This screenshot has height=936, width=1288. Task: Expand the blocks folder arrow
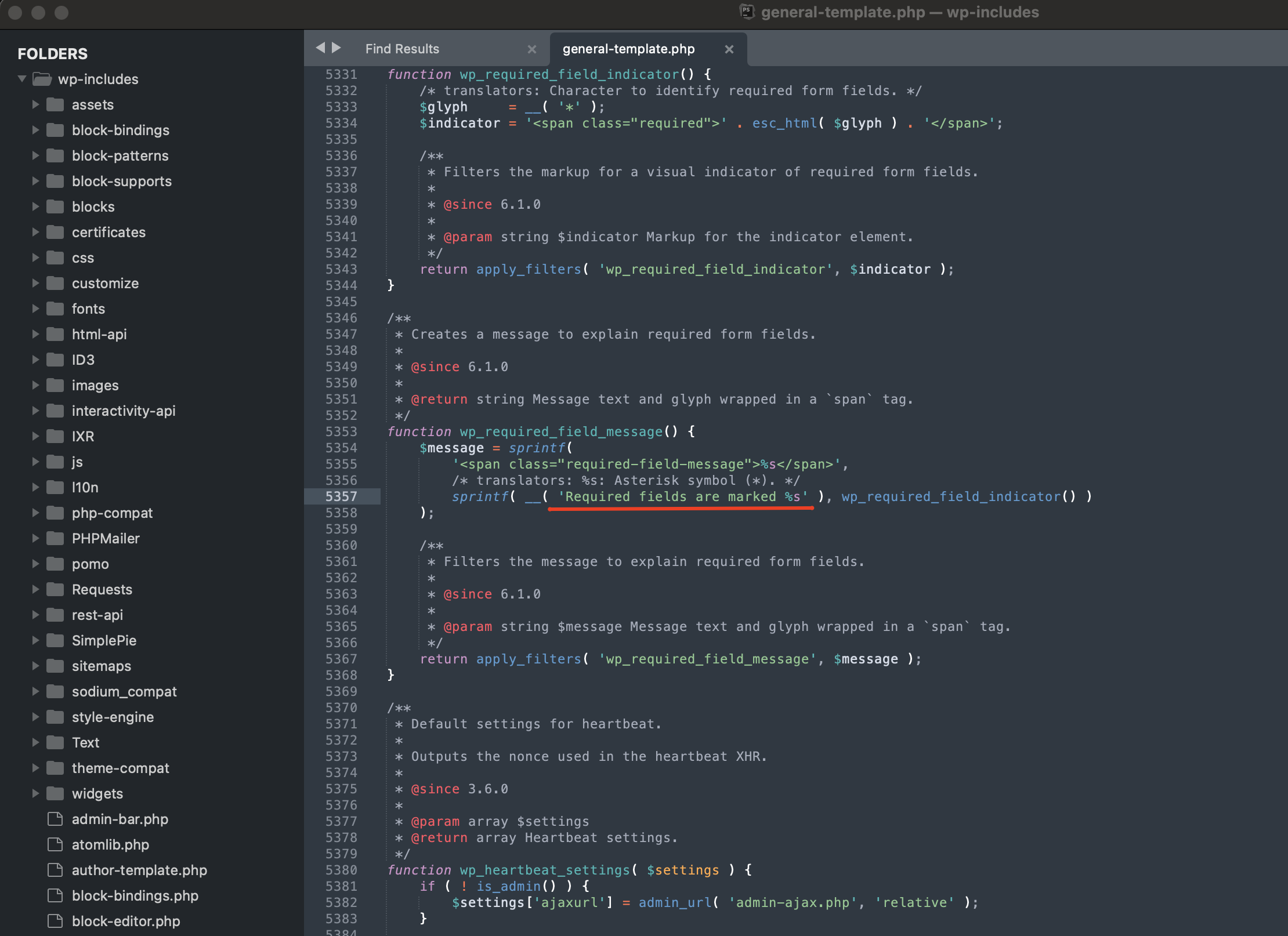[35, 206]
